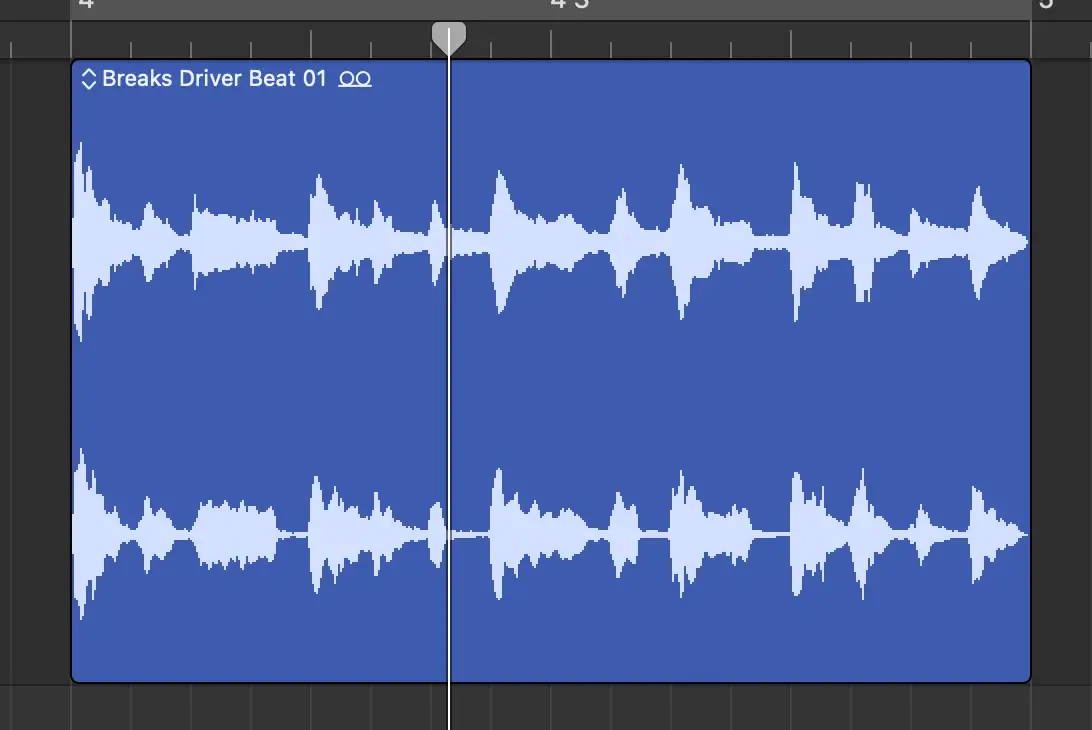Click the playhead line between the two waveforms
1092x730 pixels.
(x=449, y=390)
